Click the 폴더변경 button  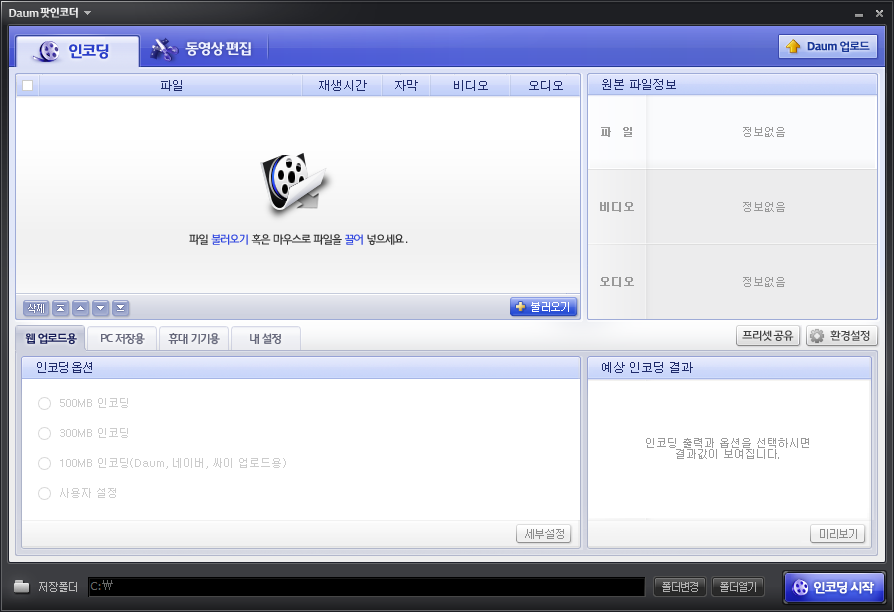(680, 586)
